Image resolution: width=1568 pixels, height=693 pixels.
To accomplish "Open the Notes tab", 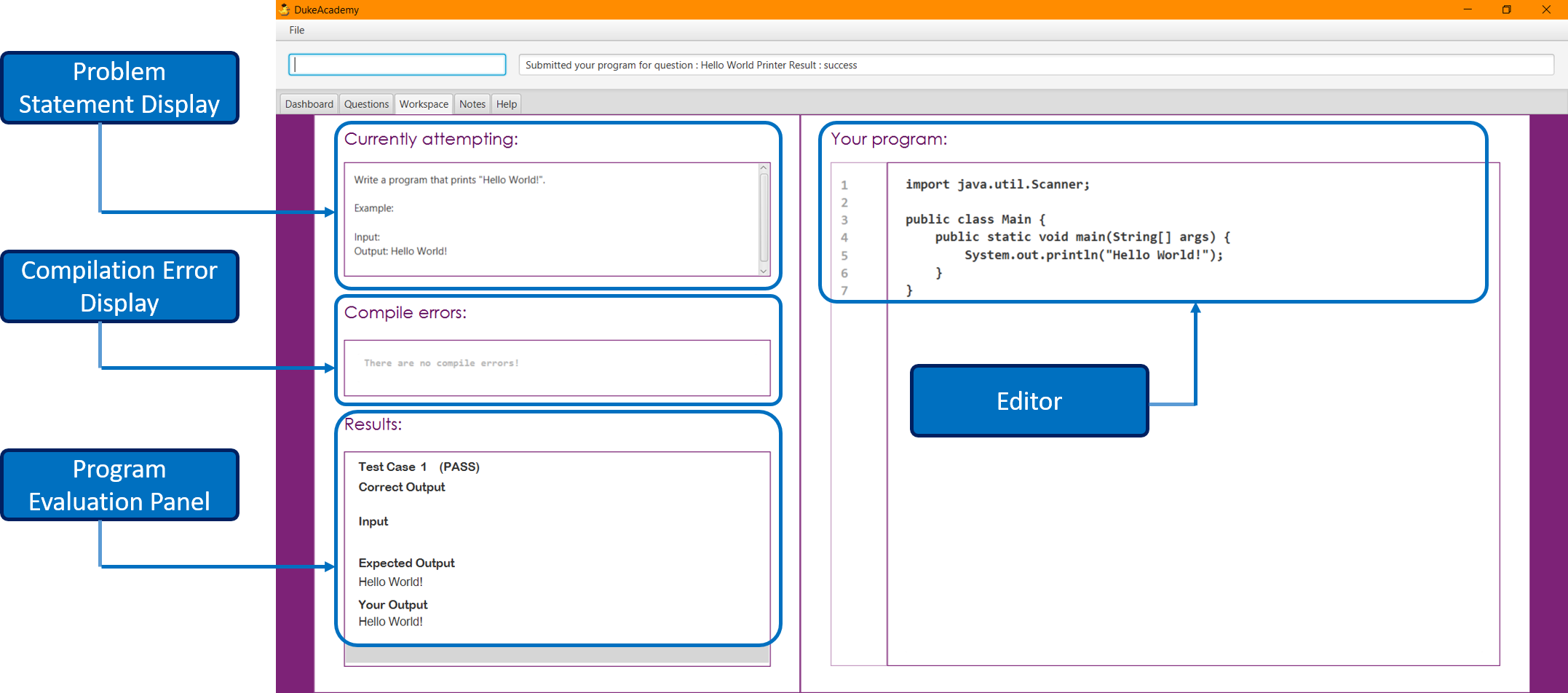I will point(472,104).
